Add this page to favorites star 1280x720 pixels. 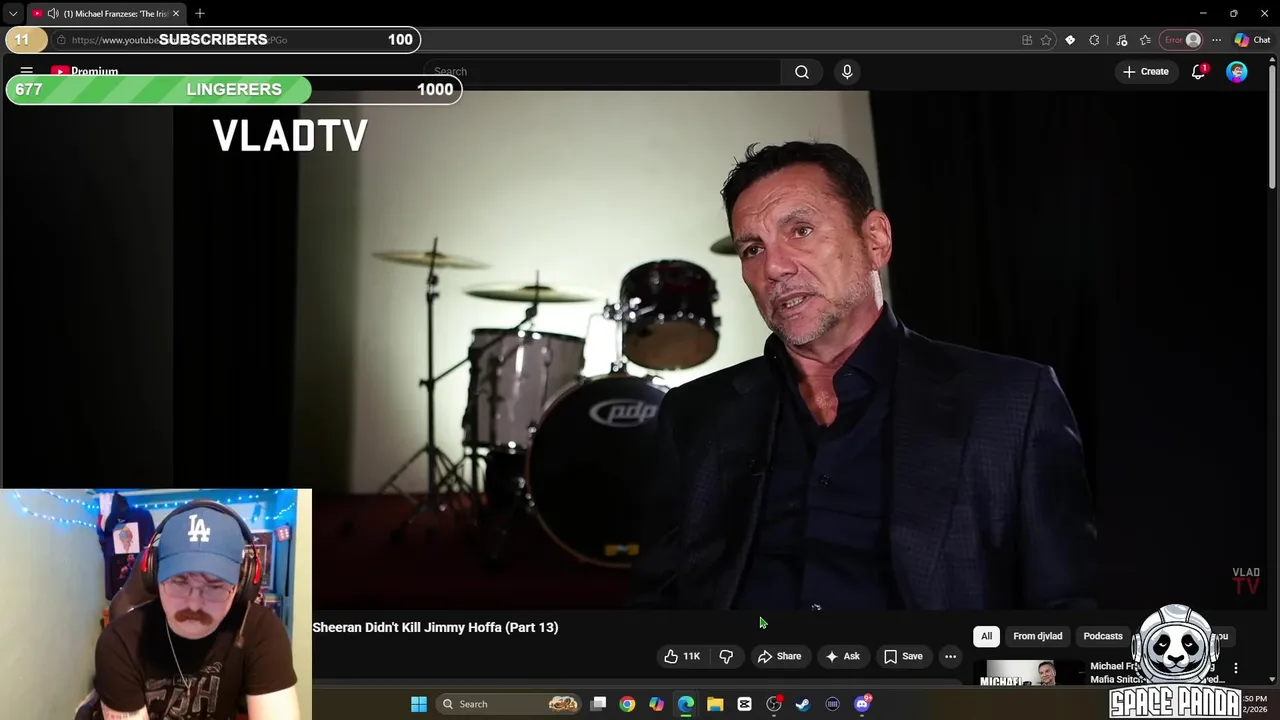(1046, 40)
